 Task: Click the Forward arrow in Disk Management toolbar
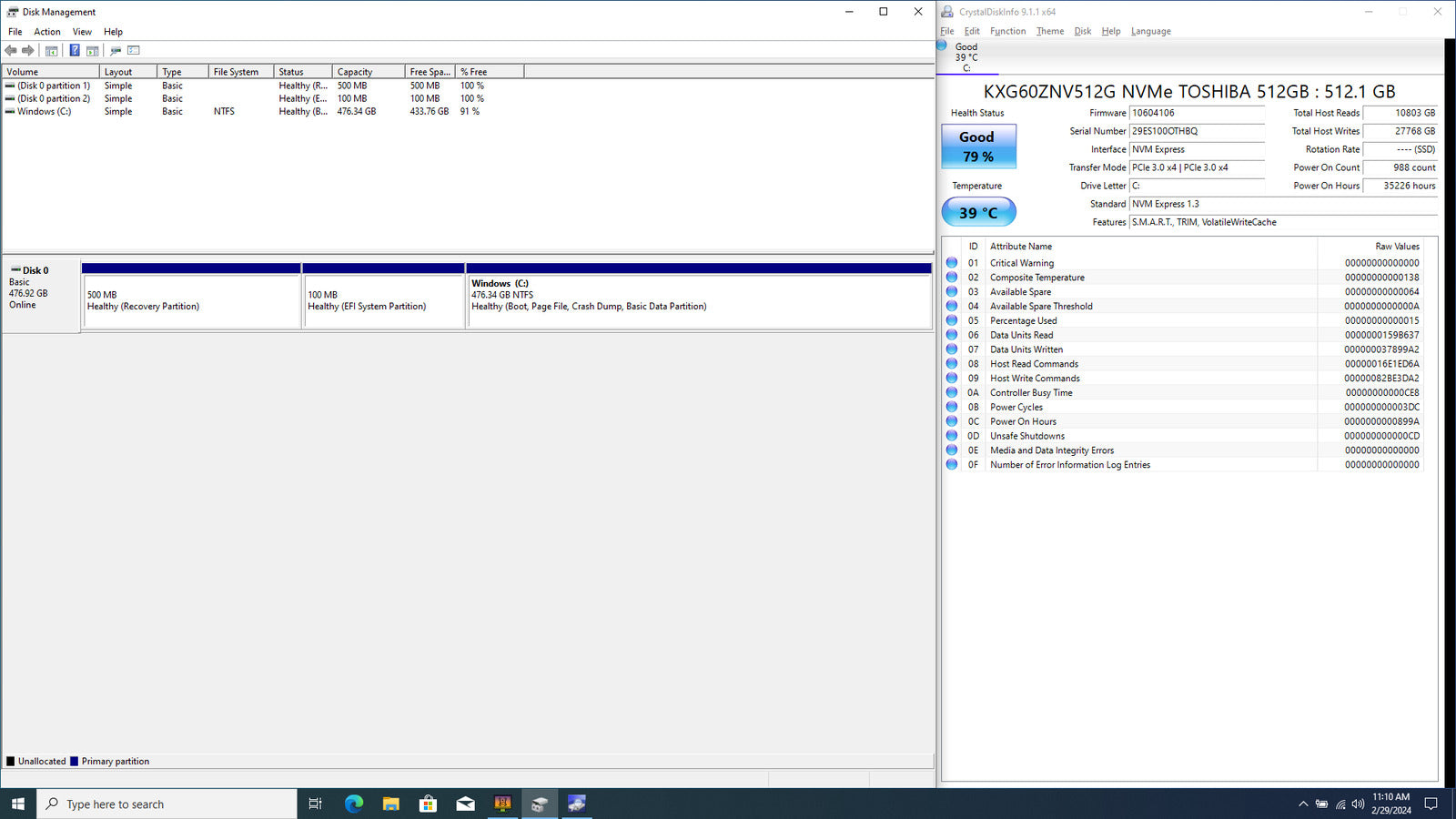coord(28,51)
